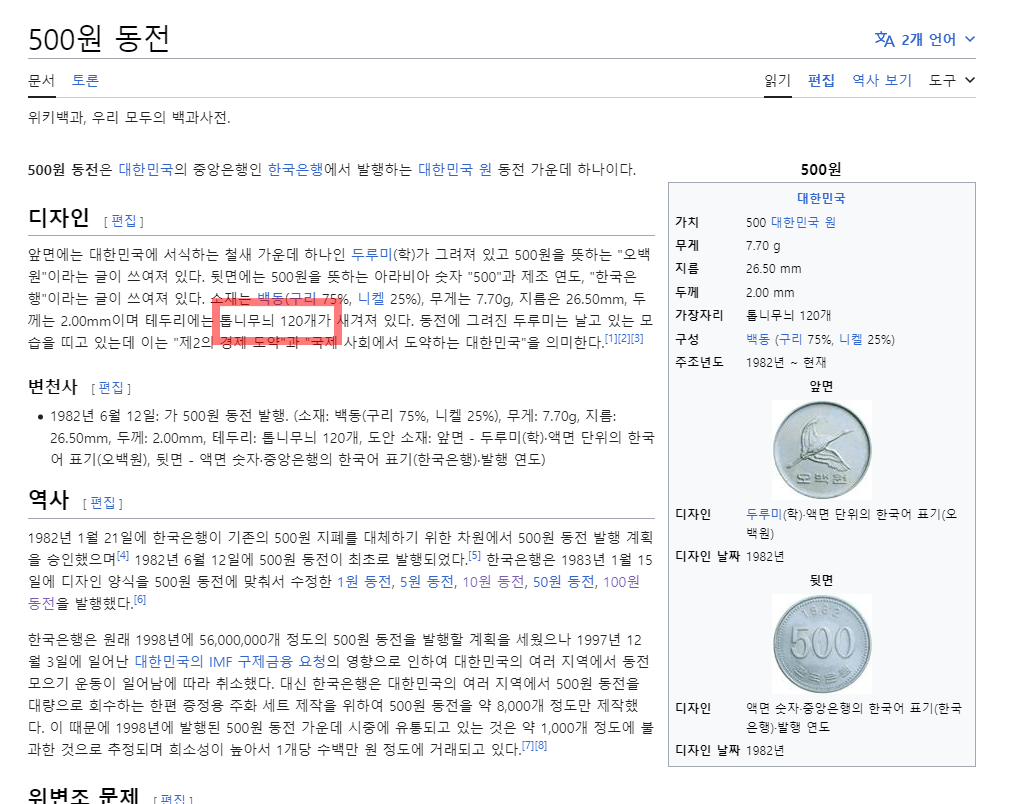View the coin front (앞면) image

click(822, 450)
